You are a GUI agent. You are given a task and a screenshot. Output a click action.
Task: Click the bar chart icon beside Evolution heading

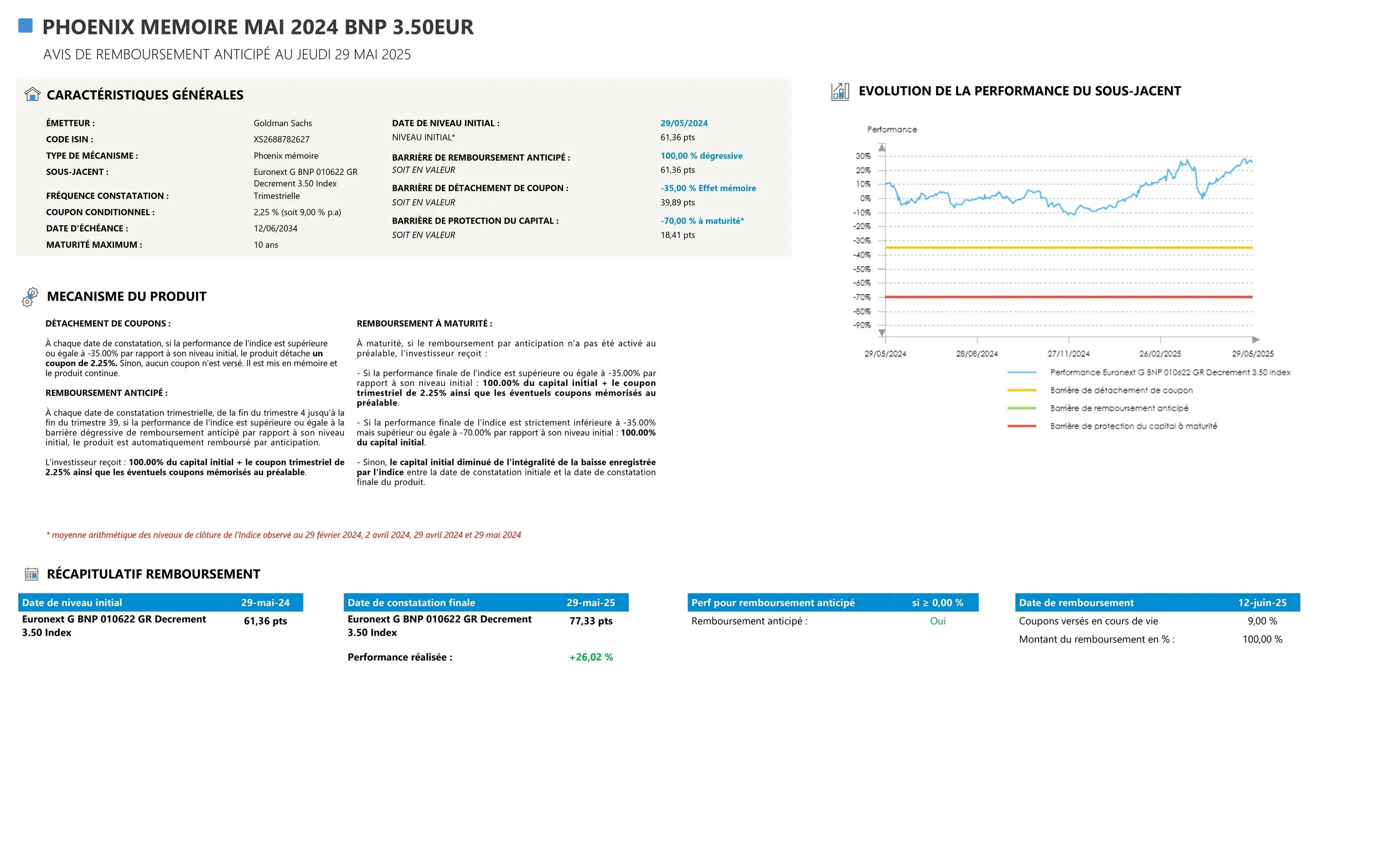pos(840,91)
